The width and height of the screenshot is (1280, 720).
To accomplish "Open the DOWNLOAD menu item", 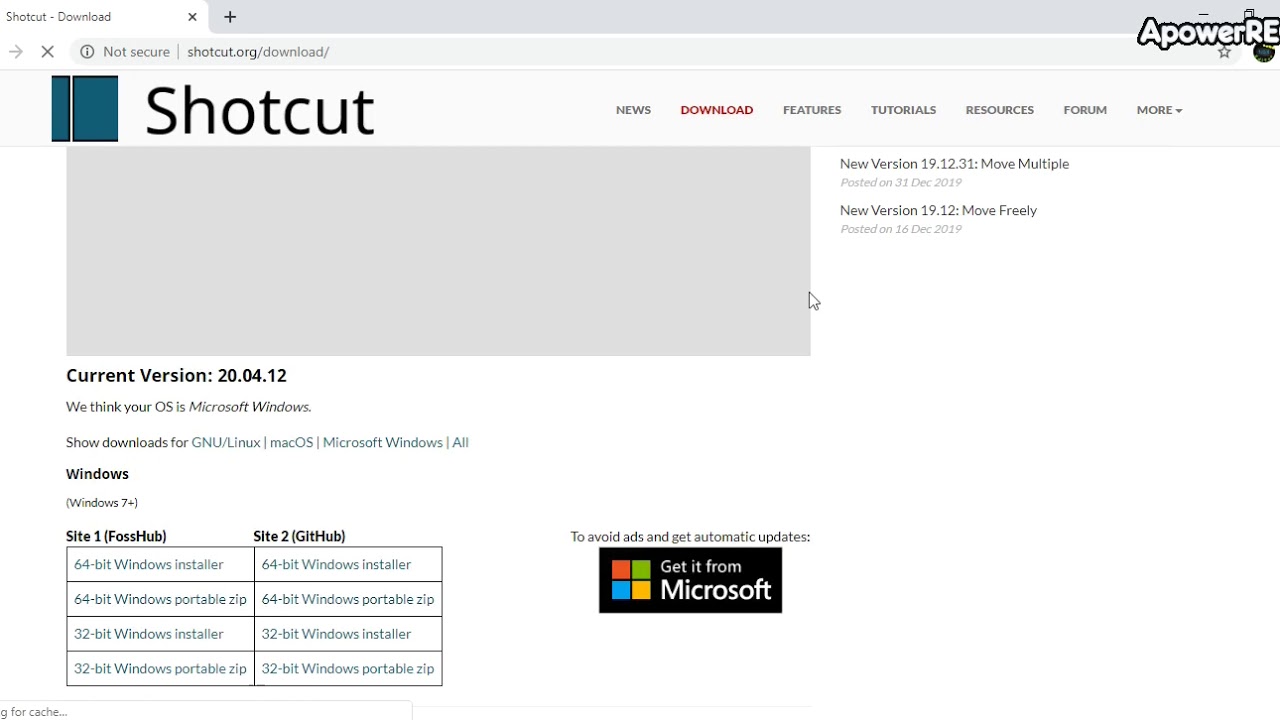I will pyautogui.click(x=717, y=110).
